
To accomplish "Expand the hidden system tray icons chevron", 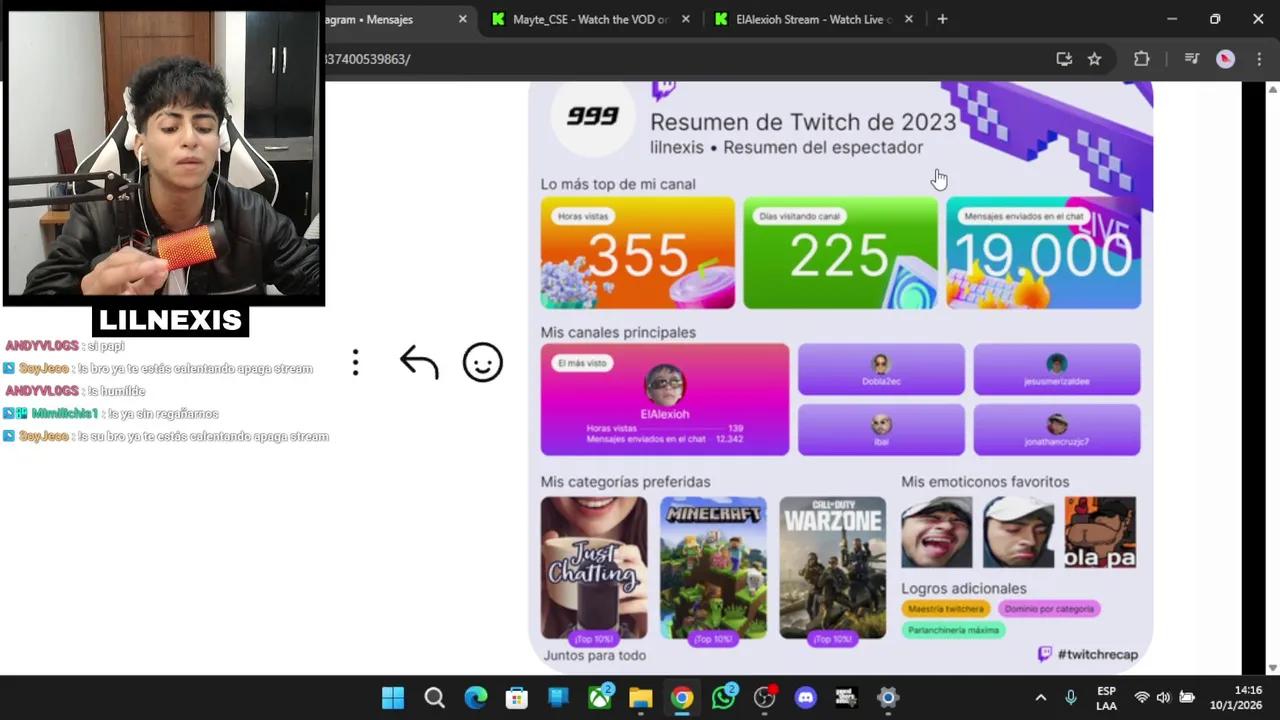I will click(1040, 698).
